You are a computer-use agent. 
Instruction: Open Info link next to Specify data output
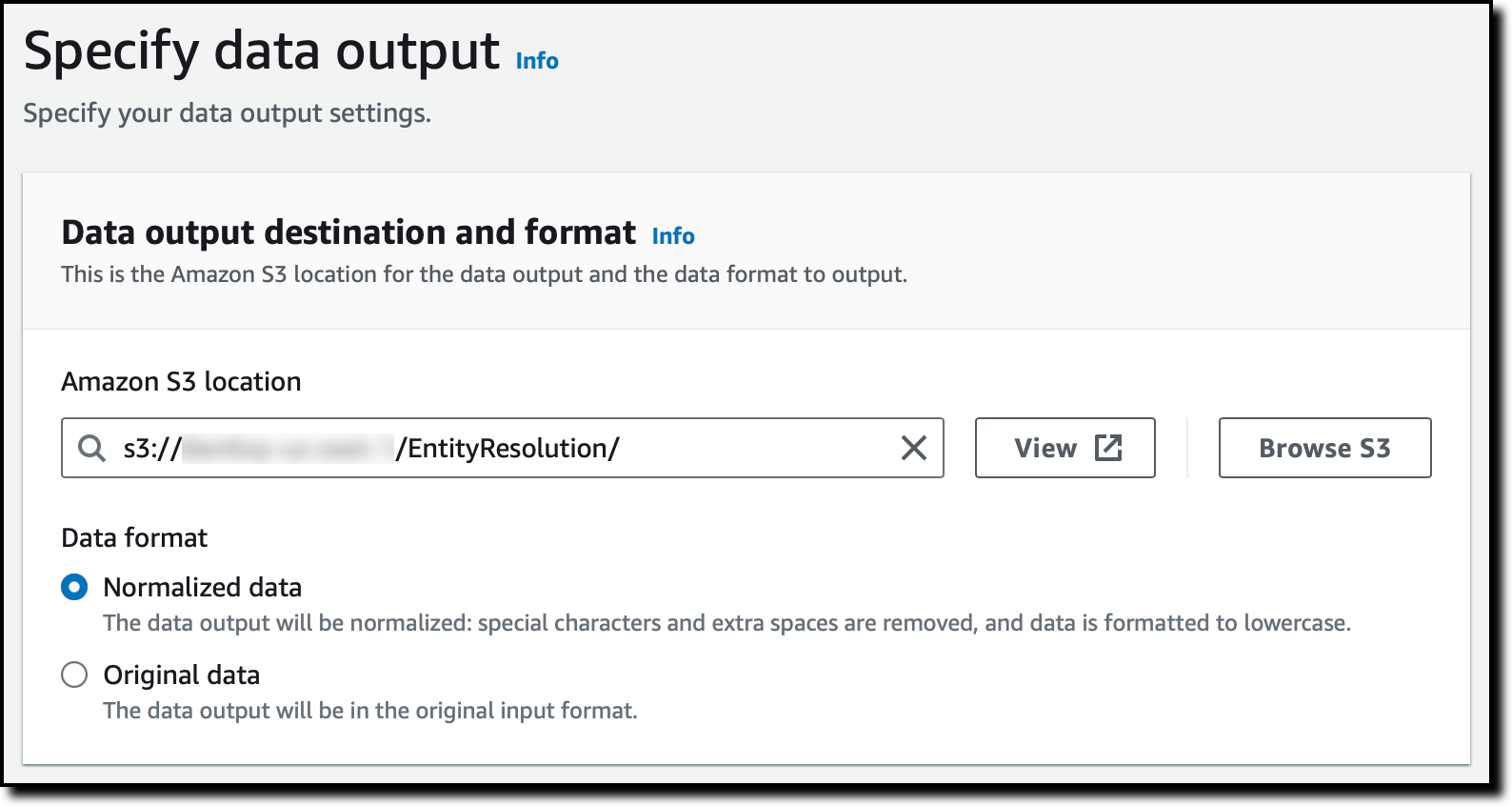coord(537,61)
